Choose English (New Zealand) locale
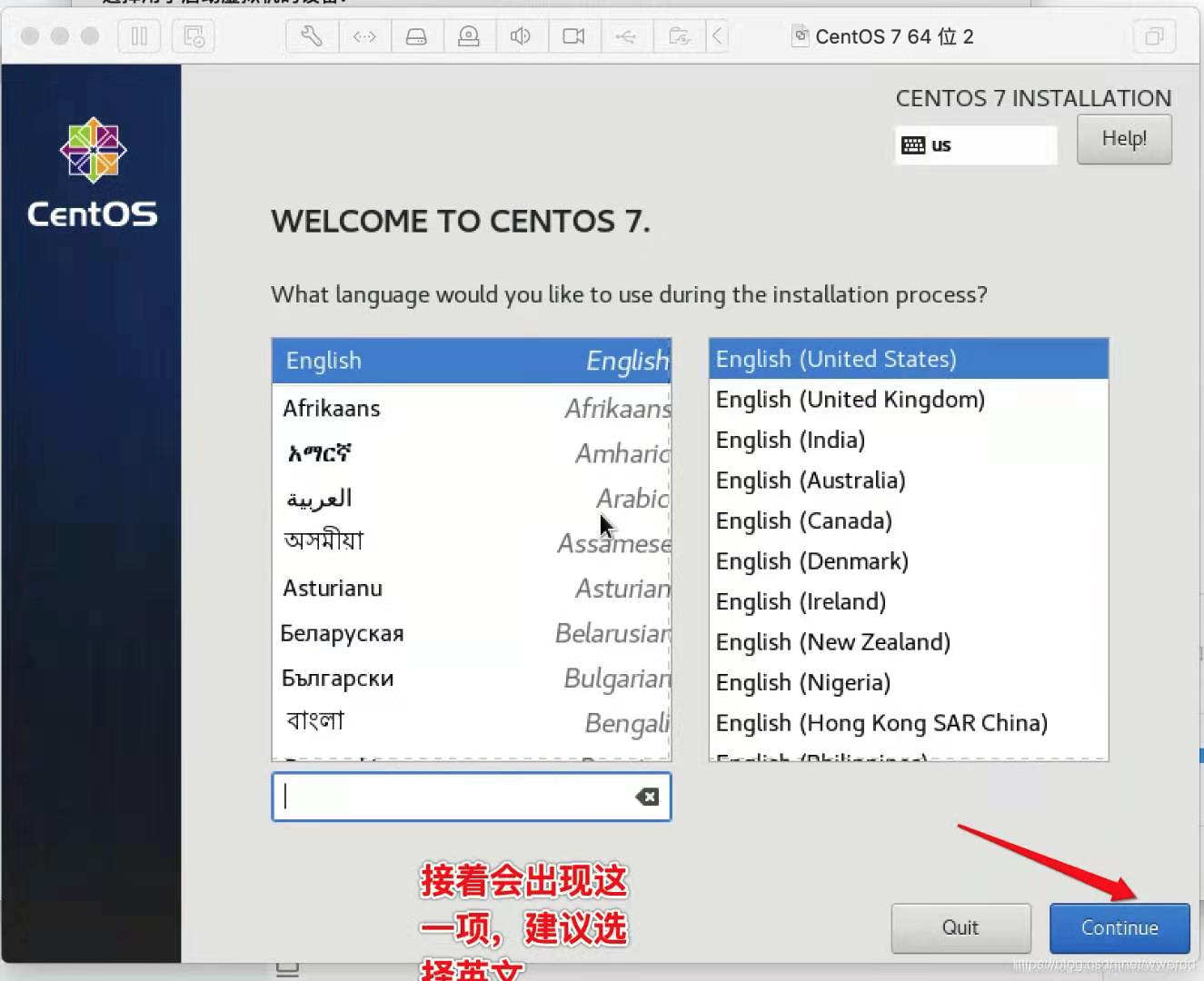 pyautogui.click(x=909, y=642)
